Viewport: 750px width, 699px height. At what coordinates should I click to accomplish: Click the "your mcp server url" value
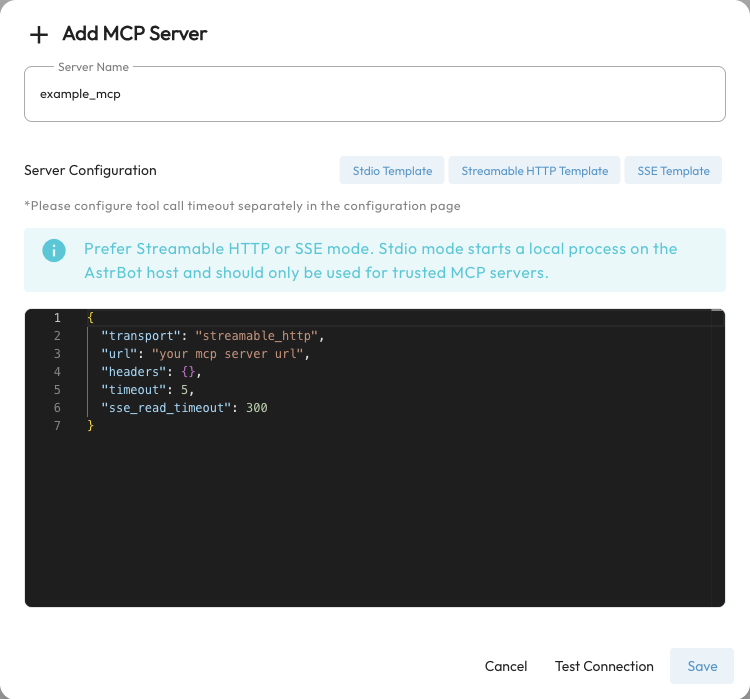click(228, 354)
